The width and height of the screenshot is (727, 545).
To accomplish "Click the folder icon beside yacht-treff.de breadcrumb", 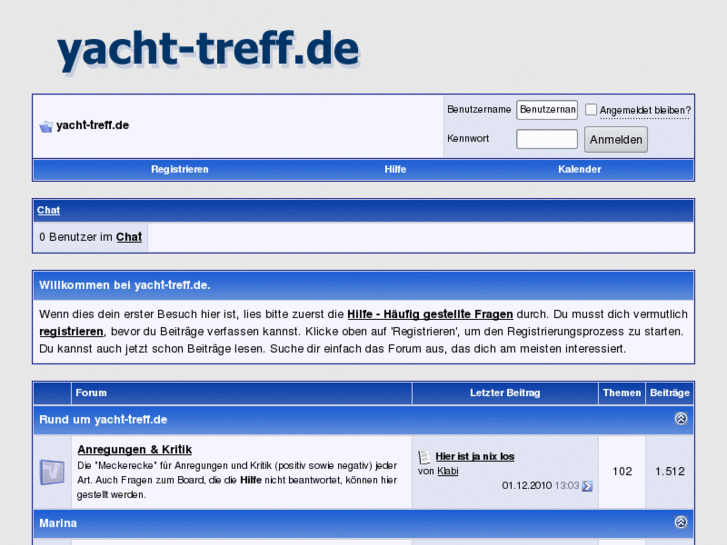I will pyautogui.click(x=46, y=126).
